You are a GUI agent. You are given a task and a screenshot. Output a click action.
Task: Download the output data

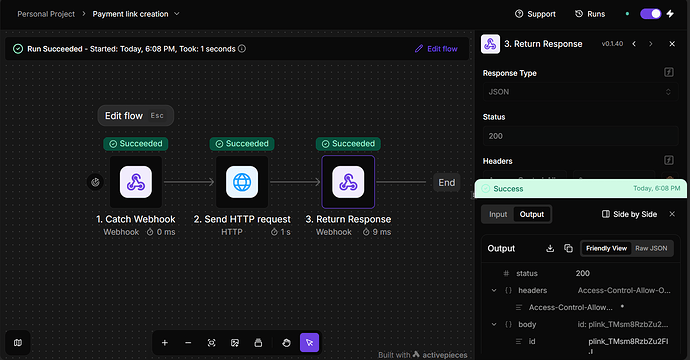pos(550,248)
